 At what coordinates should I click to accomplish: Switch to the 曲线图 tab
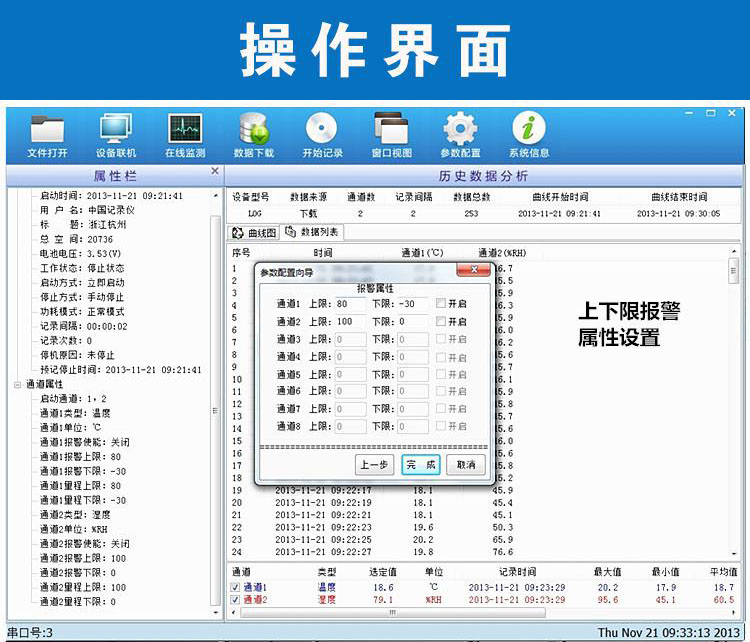254,232
